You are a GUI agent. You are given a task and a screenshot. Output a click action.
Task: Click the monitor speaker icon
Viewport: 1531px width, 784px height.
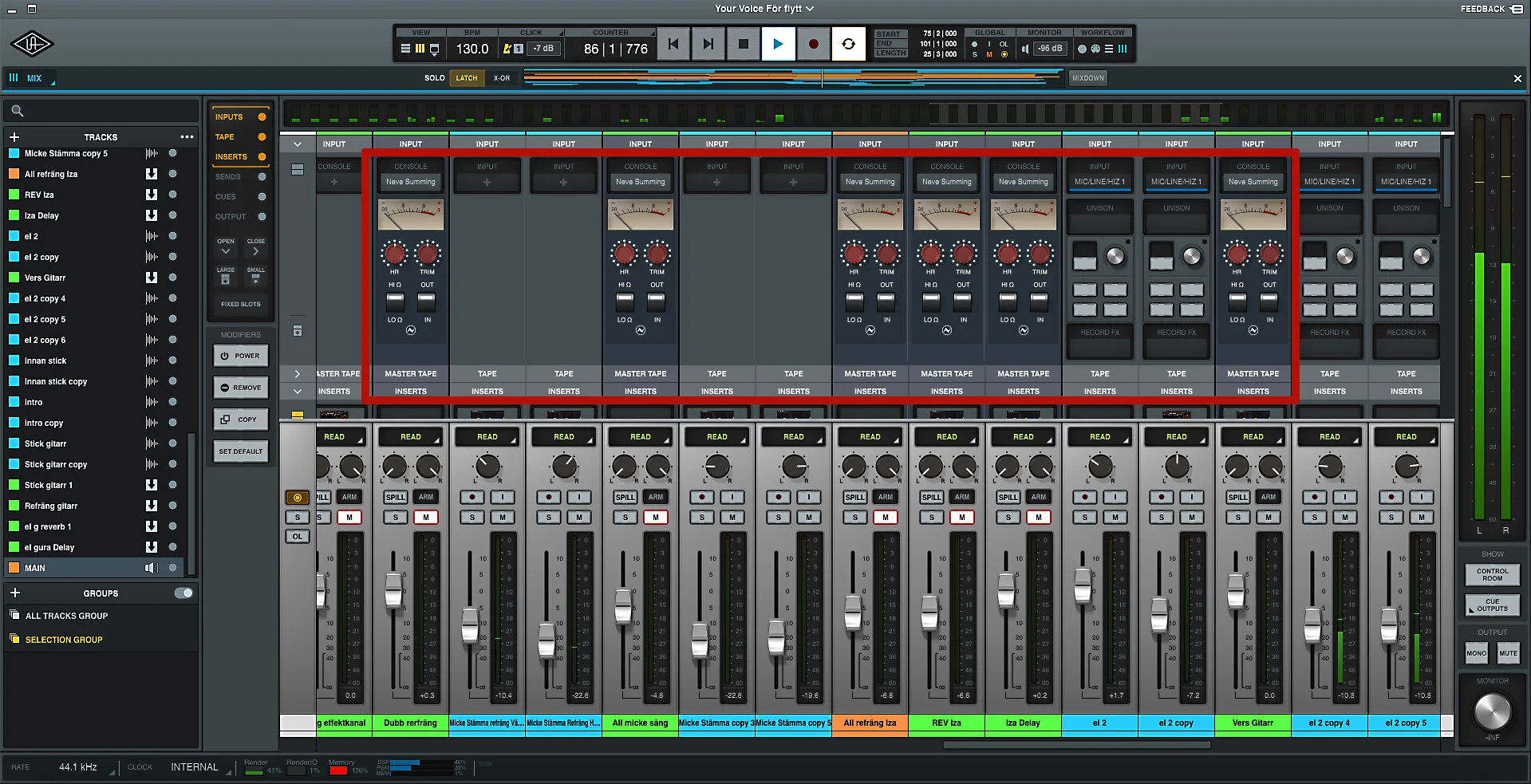[1025, 49]
